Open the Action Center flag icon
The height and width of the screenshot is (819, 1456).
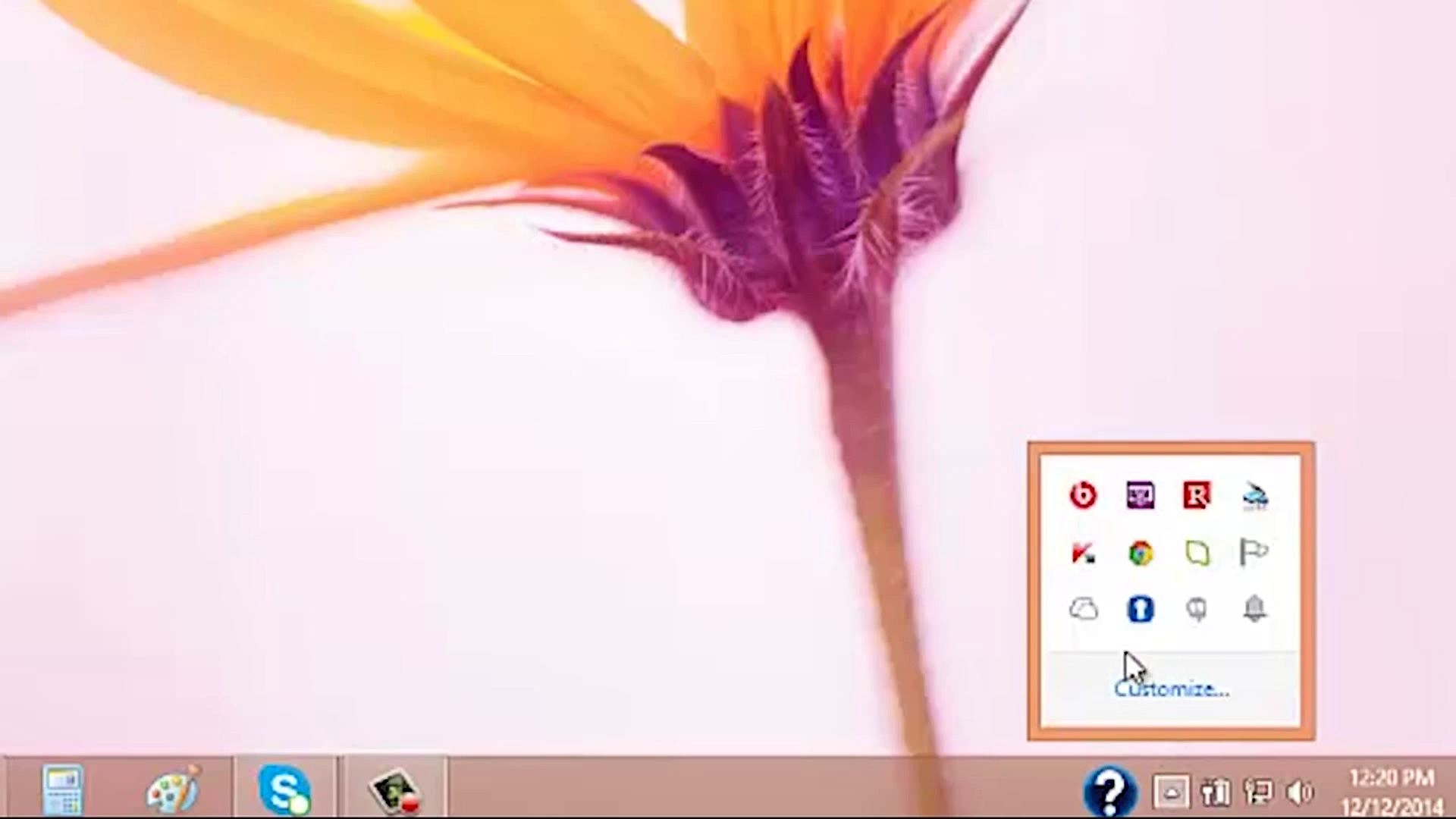click(1254, 552)
